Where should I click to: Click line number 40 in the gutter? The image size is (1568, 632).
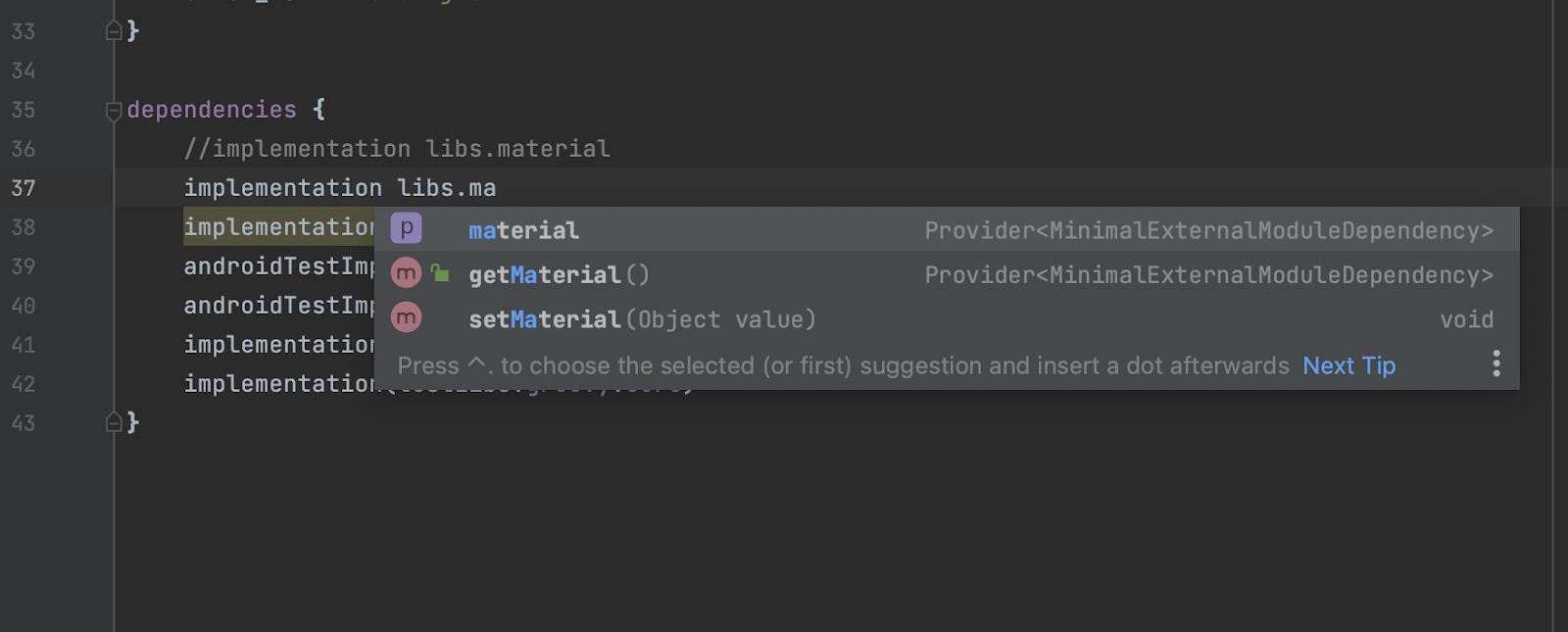point(24,305)
